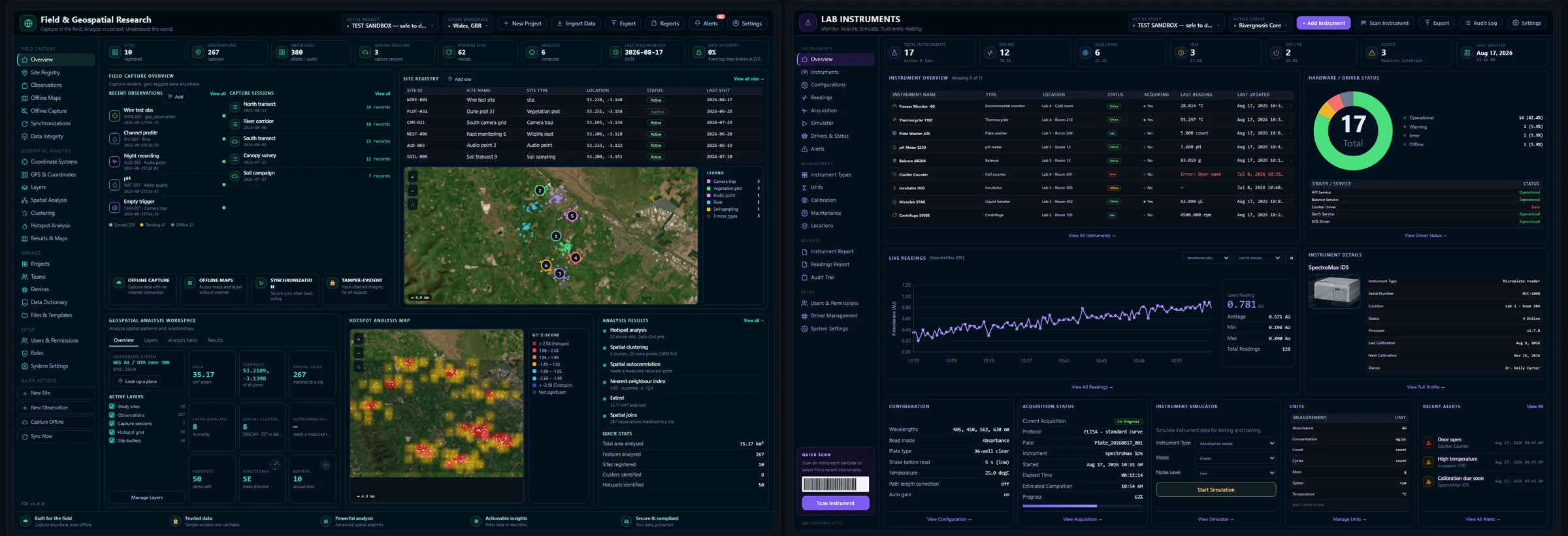
Task: Open Active Engine Rivergnosis Core dropdown
Action: click(1260, 24)
